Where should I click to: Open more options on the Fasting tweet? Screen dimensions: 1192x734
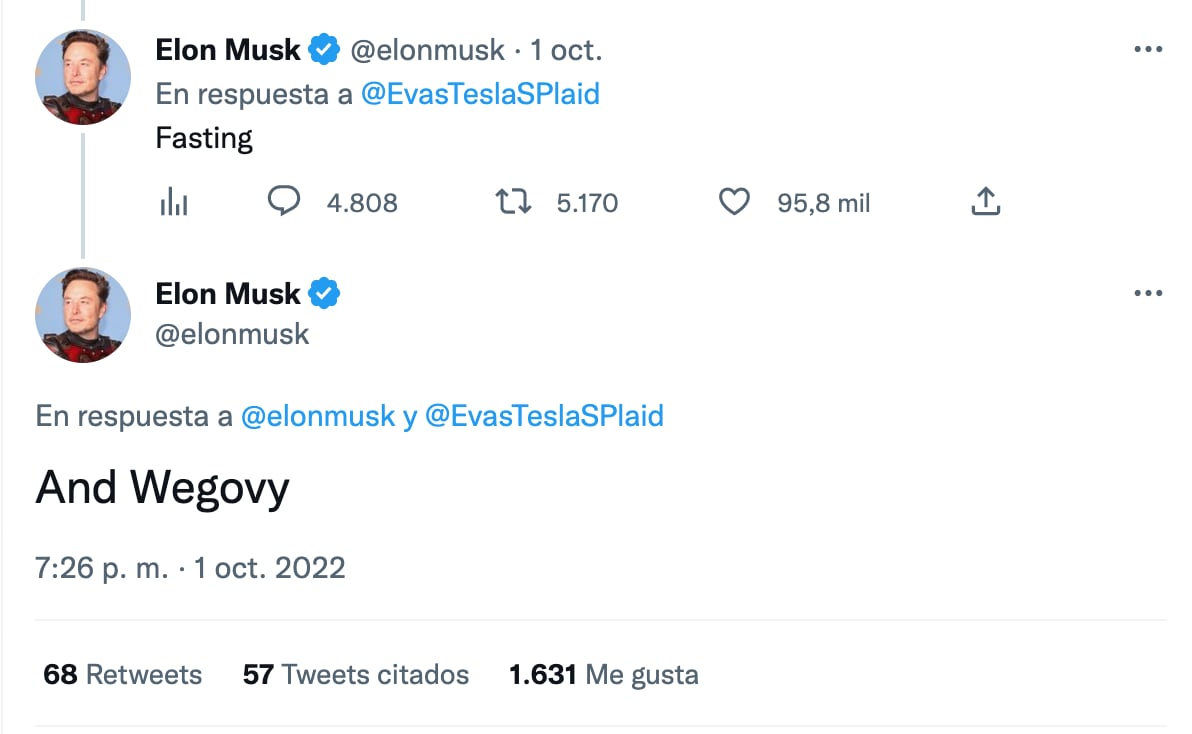pyautogui.click(x=1148, y=50)
